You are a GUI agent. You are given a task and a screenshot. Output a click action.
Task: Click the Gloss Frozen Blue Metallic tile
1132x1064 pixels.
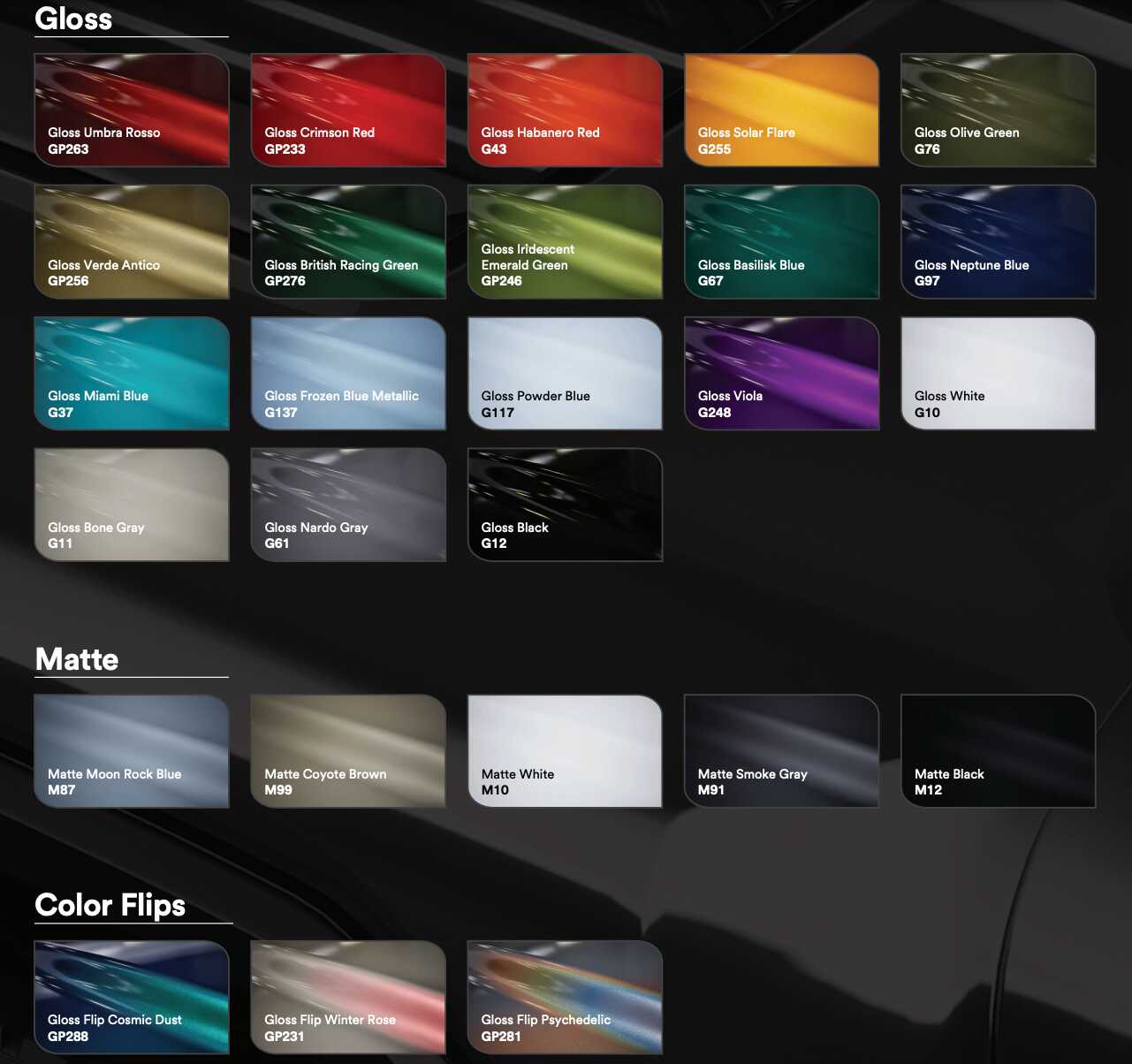tap(348, 373)
